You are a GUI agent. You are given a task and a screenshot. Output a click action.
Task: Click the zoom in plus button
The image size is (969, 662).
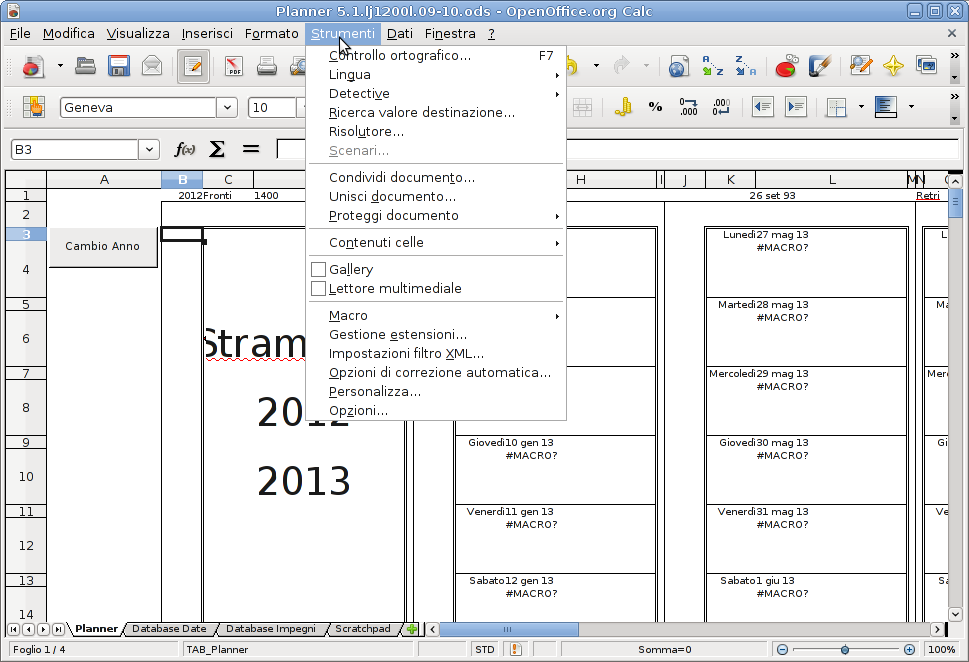[909, 649]
